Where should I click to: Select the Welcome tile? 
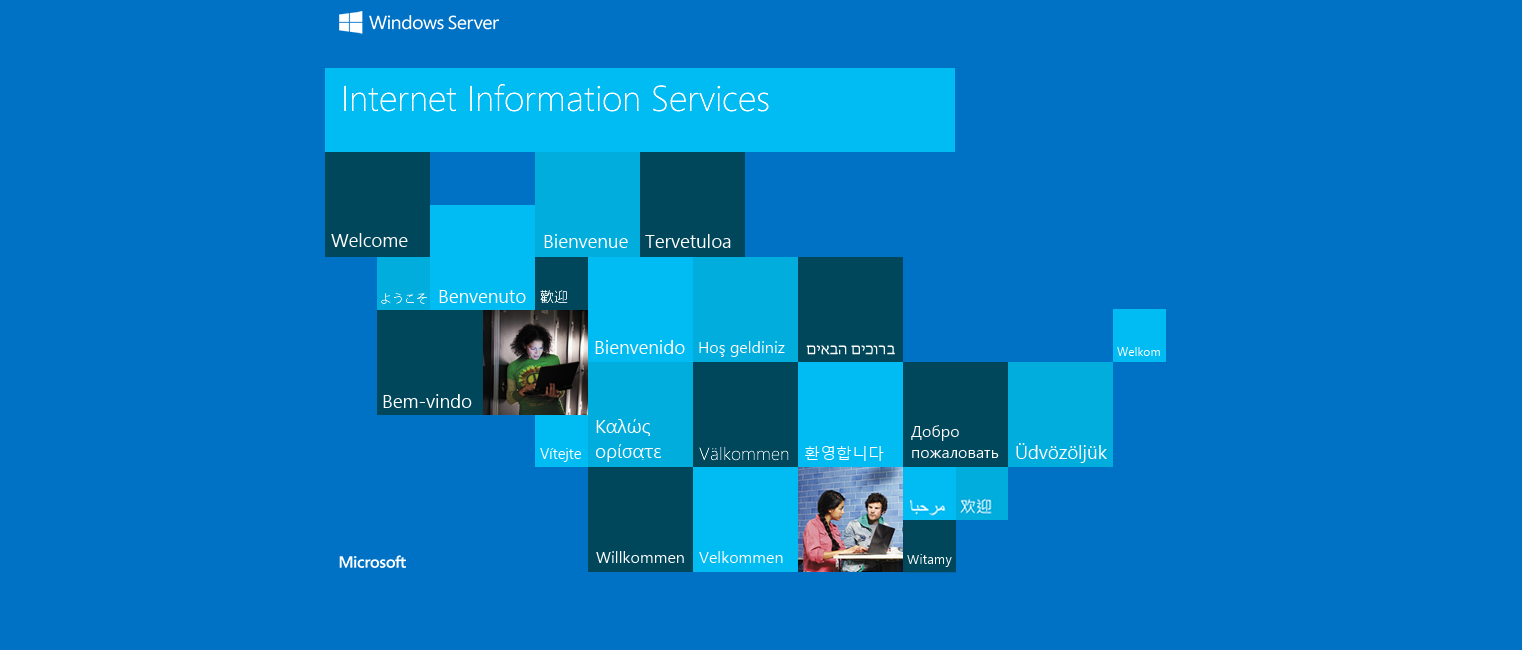pyautogui.click(x=377, y=205)
